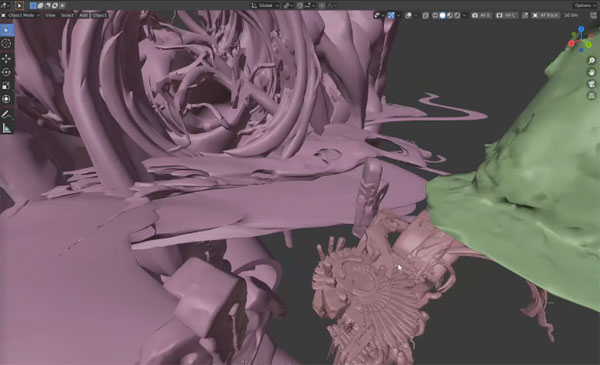
Task: Choose the Intersect selection mode
Action: tap(62, 5)
